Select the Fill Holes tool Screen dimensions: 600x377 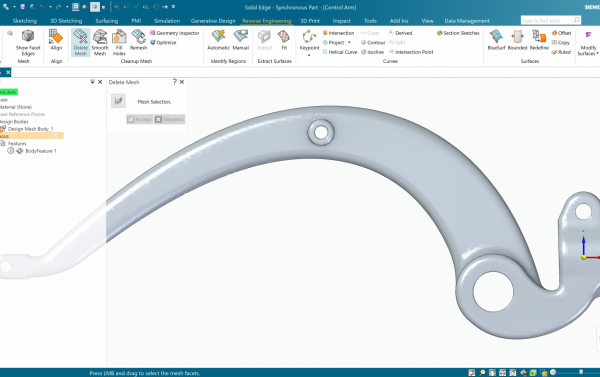coord(119,42)
